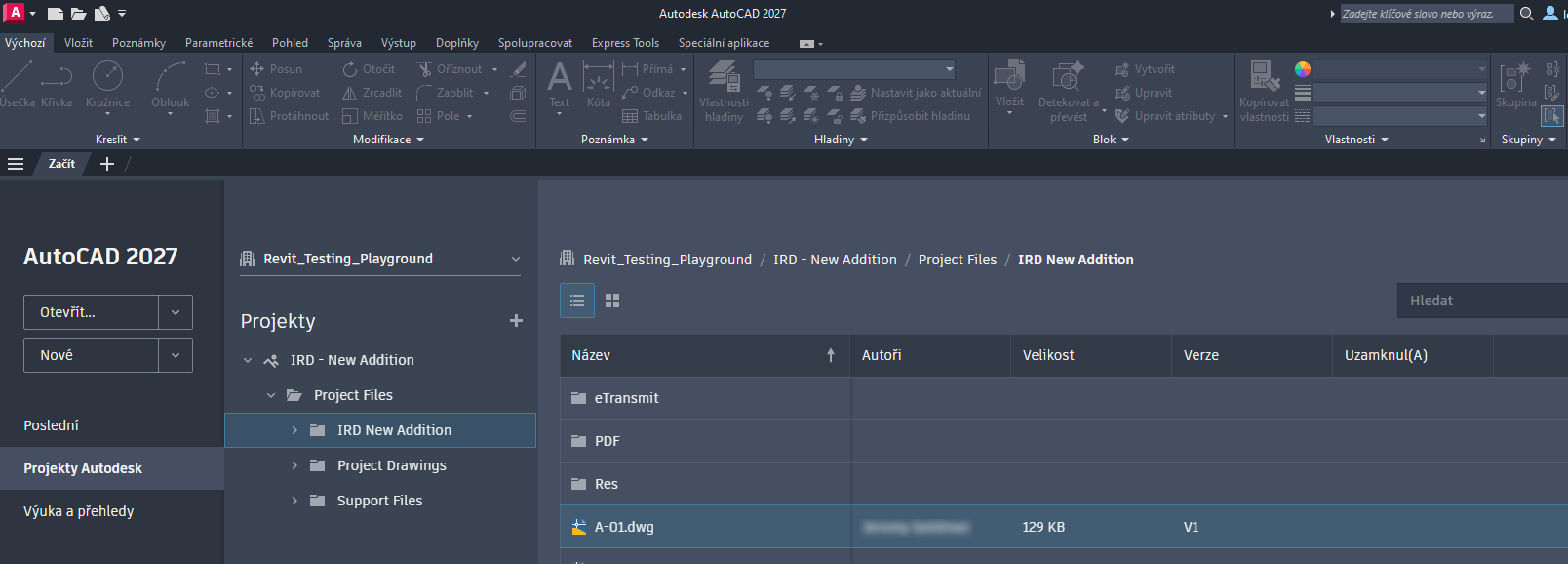Click the Měřítko scale tool
This screenshot has height=564, width=1568.
click(x=372, y=116)
